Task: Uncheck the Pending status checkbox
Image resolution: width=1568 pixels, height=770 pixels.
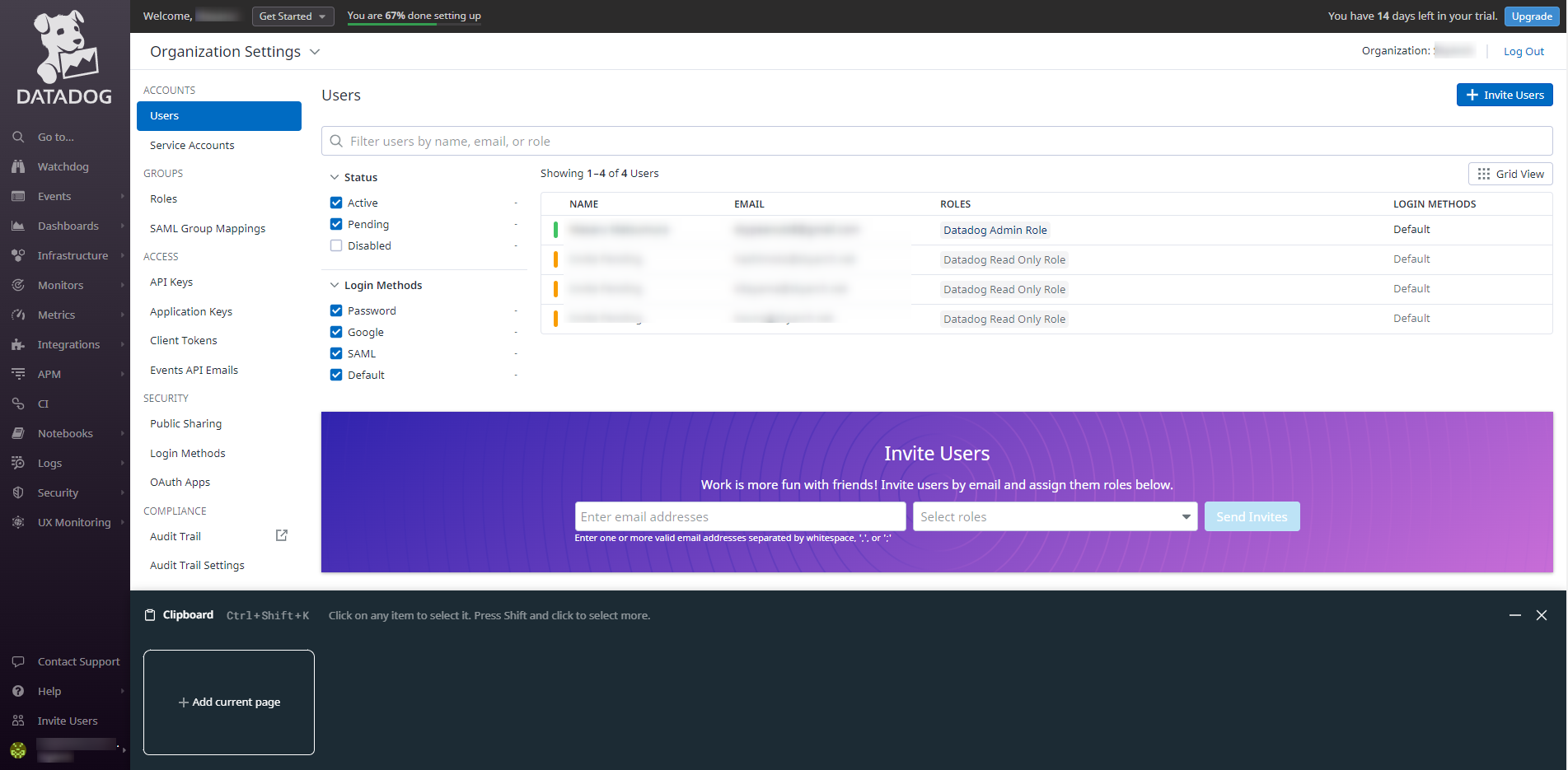Action: 336,224
